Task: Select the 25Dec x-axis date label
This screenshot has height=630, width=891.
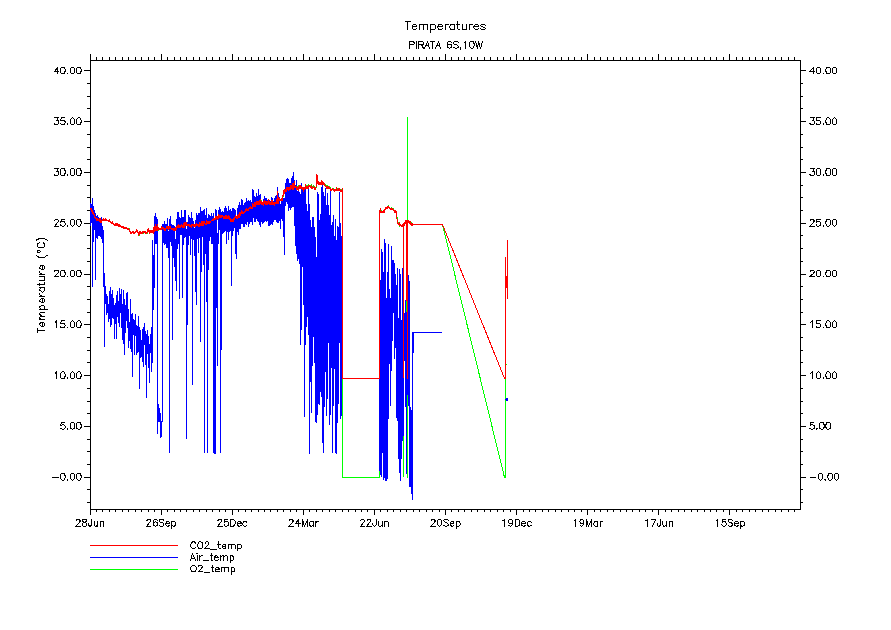Action: (232, 522)
